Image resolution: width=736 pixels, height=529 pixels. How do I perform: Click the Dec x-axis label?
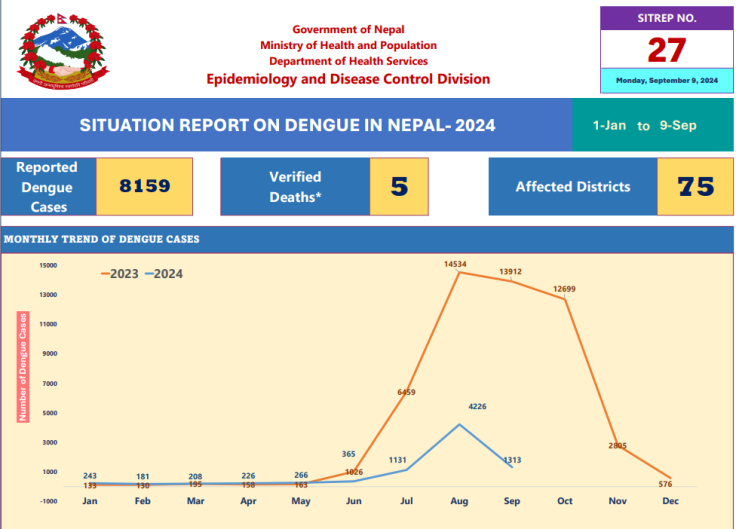coord(670,501)
